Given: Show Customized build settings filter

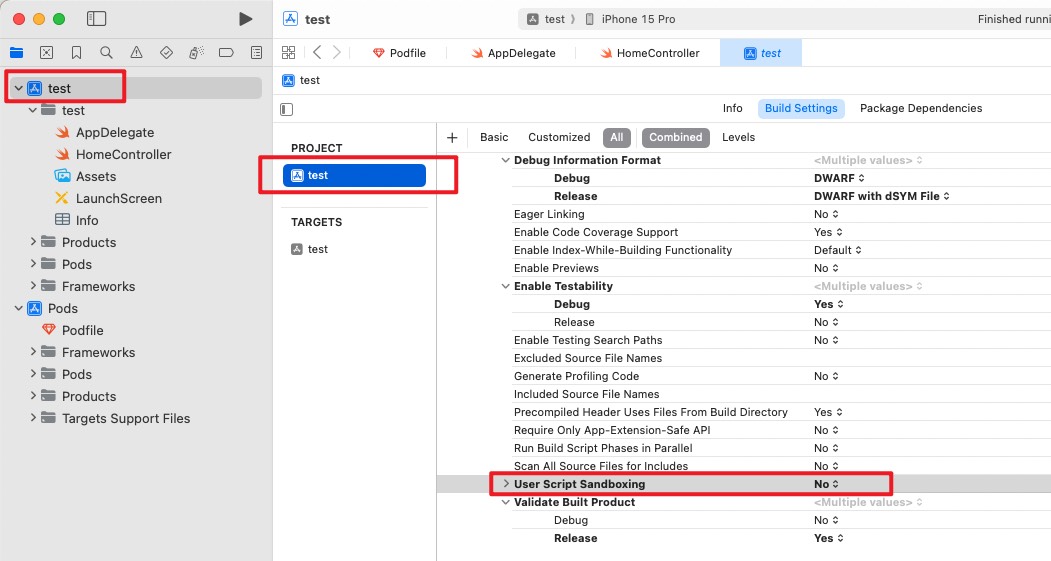Looking at the screenshot, I should click(x=559, y=137).
